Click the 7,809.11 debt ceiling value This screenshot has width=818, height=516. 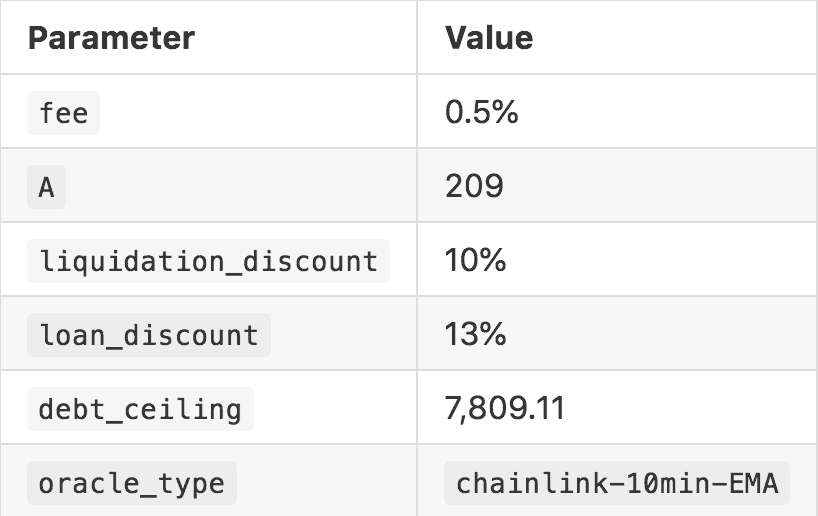[x=505, y=409]
